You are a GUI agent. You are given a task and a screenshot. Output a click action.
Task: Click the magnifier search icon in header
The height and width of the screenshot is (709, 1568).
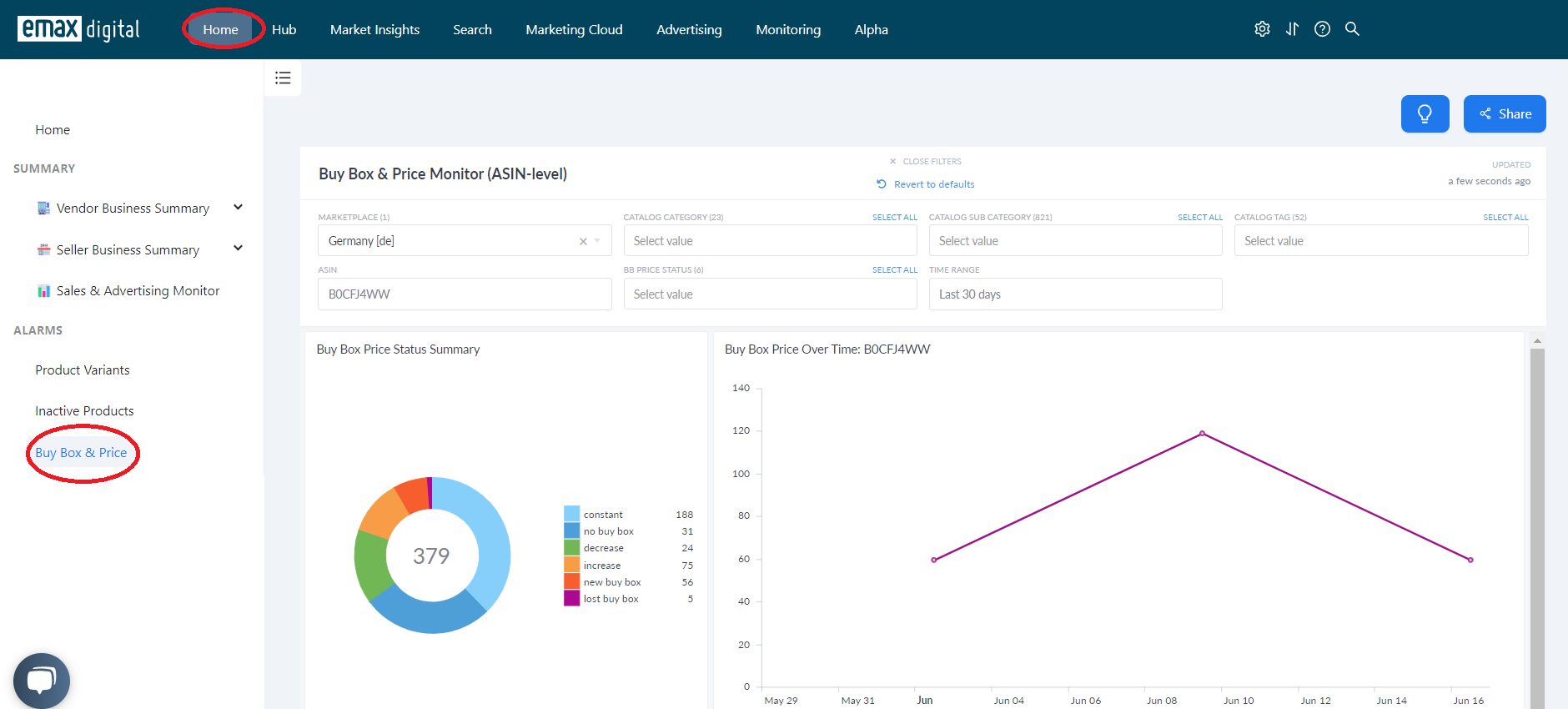click(1352, 29)
